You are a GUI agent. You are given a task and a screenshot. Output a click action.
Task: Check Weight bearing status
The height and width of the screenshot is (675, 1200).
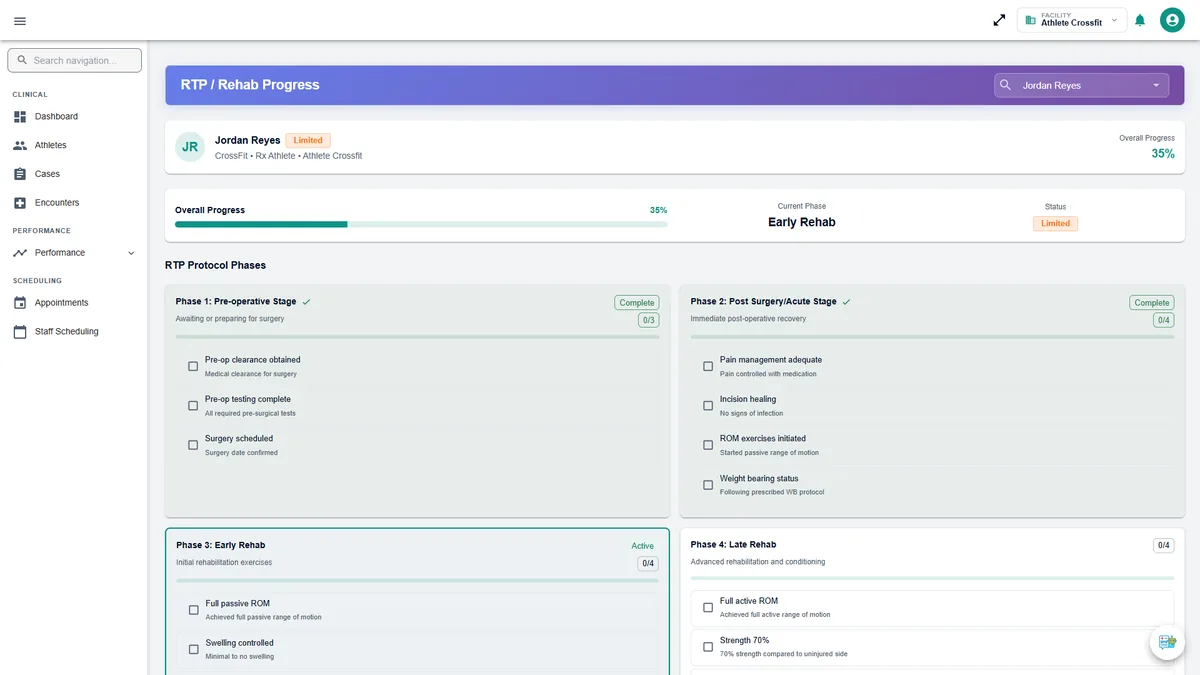pyautogui.click(x=708, y=485)
